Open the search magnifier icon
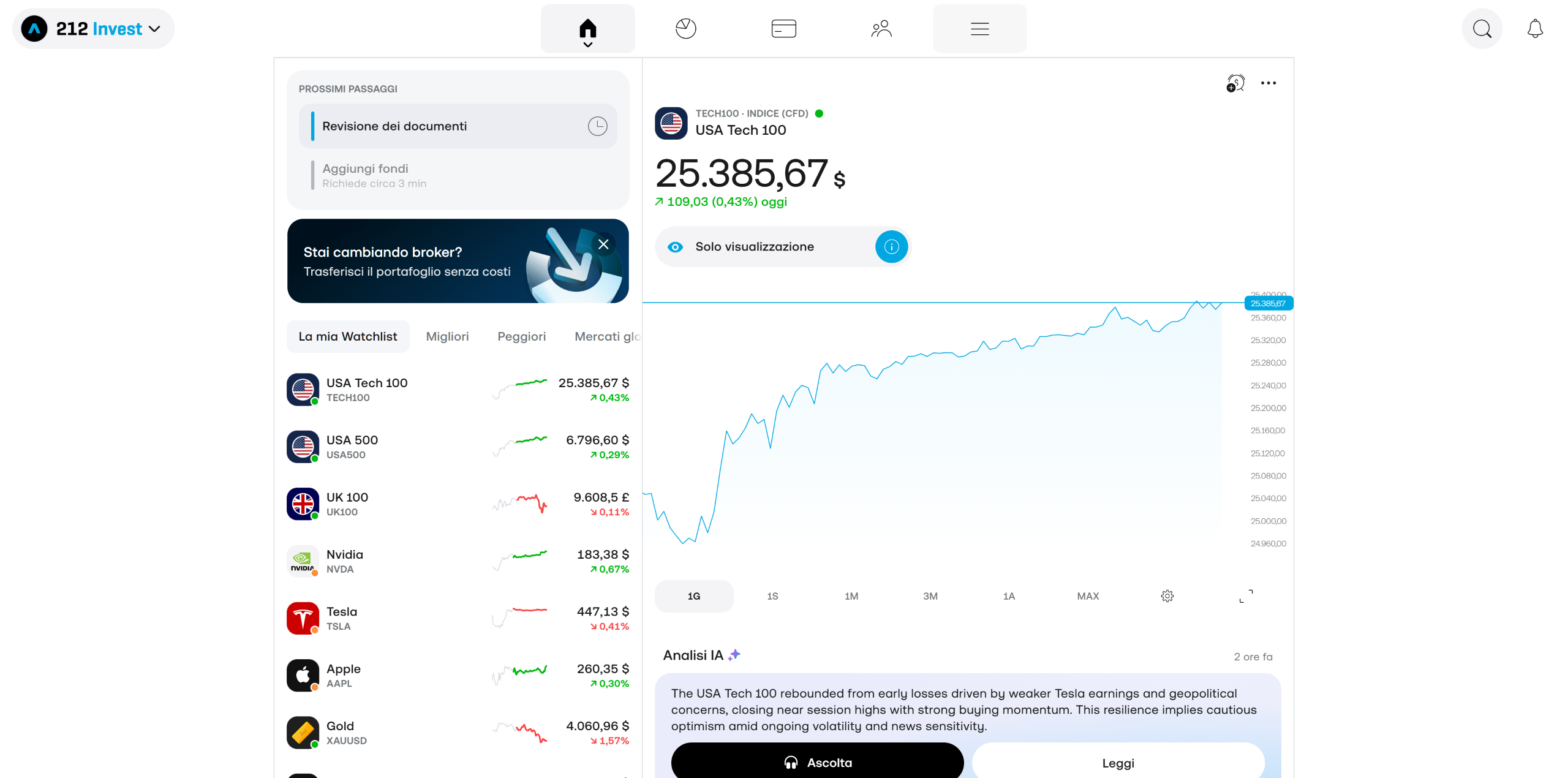 point(1482,29)
